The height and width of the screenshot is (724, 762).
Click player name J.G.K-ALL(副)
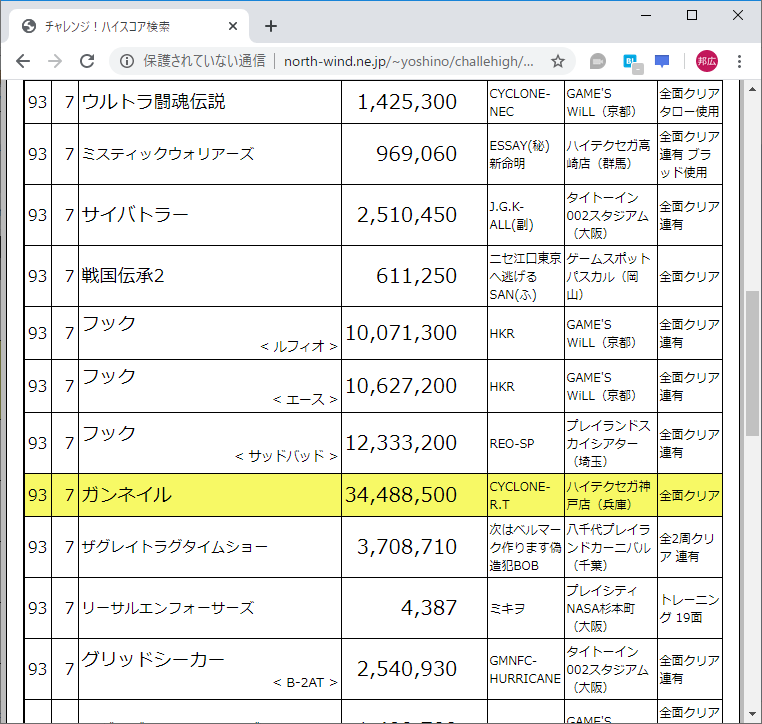511,215
